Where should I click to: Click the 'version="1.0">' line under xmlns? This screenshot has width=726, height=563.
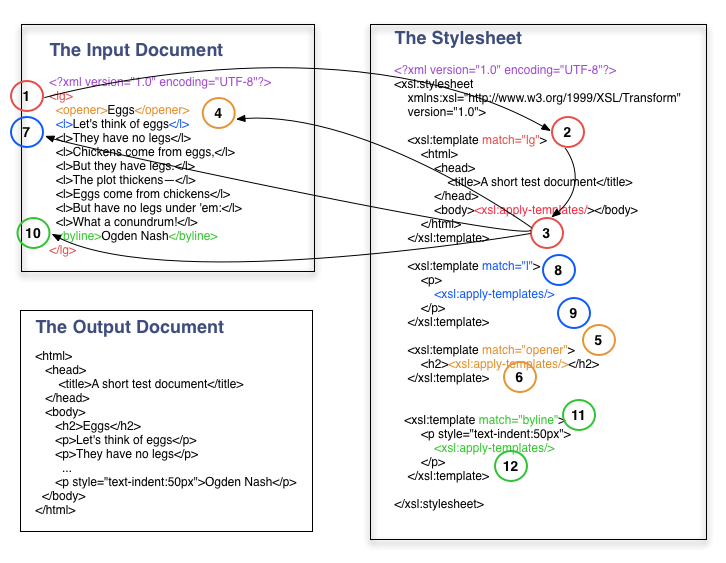coord(446,112)
